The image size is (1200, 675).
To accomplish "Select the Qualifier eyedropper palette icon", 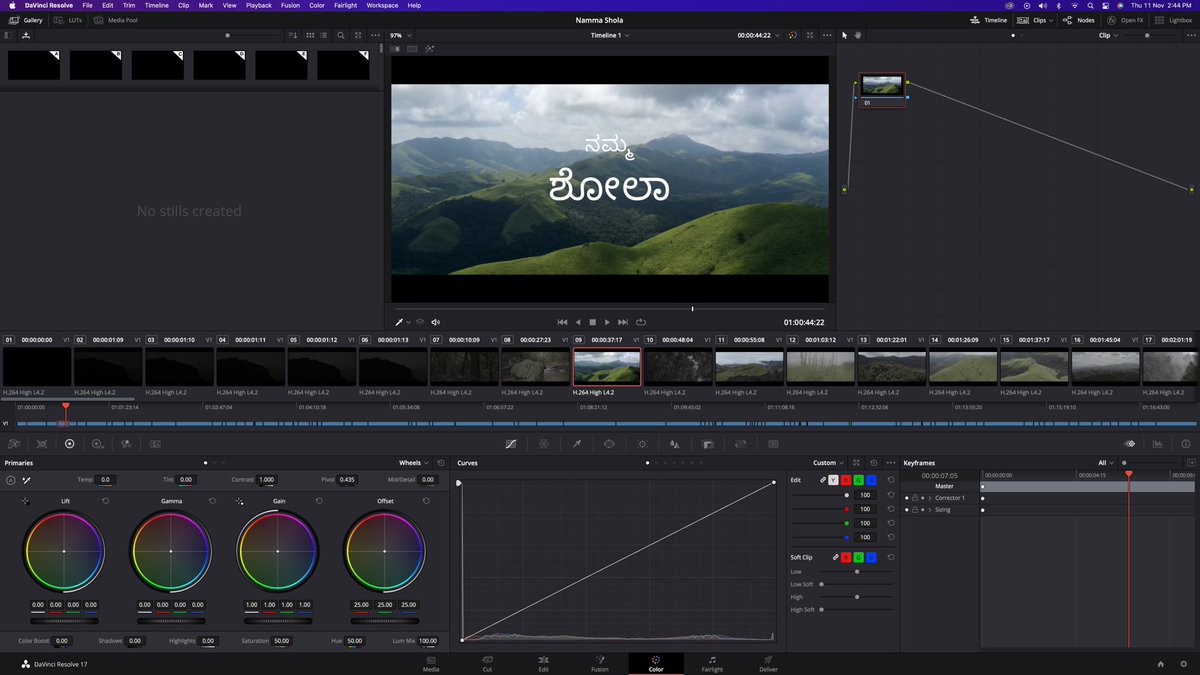I will (x=577, y=443).
